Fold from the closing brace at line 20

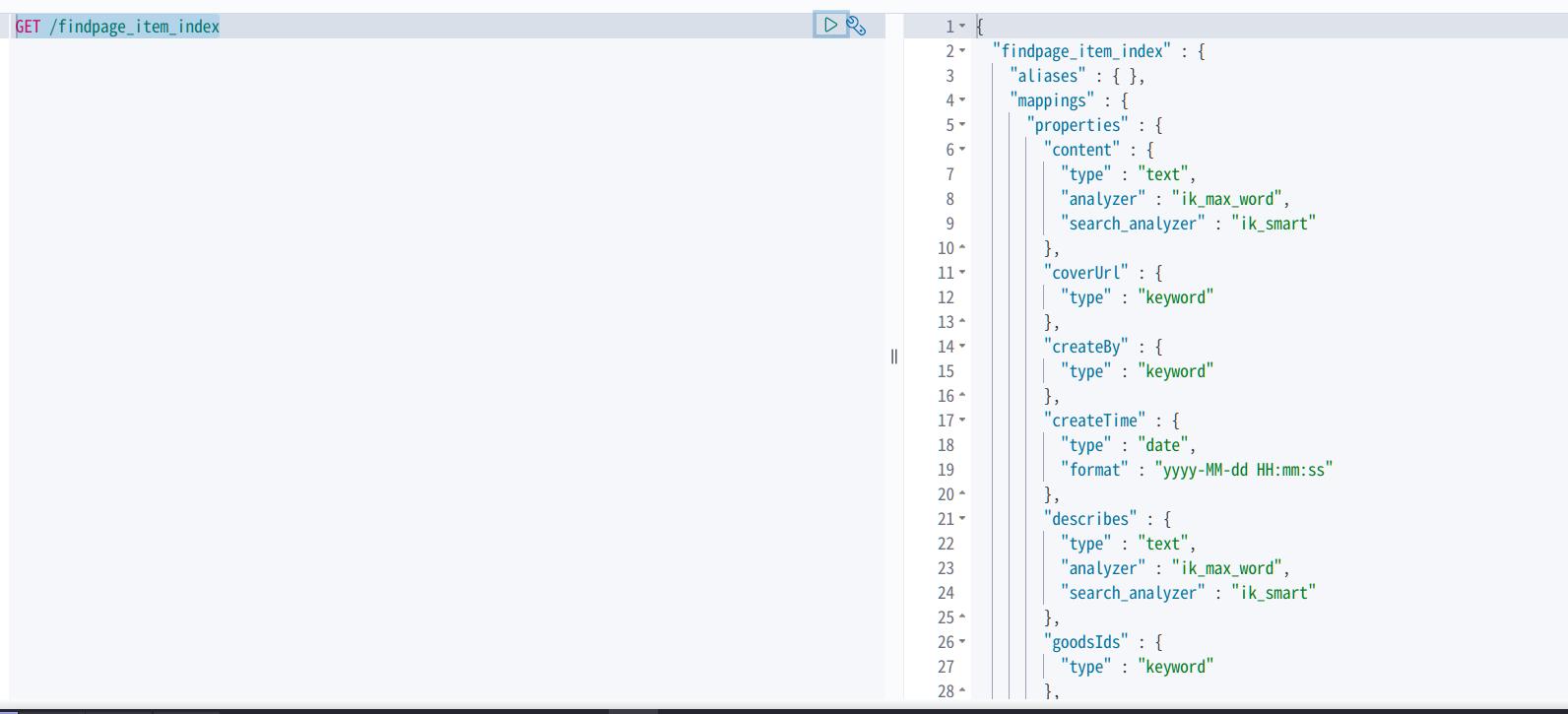[x=962, y=494]
